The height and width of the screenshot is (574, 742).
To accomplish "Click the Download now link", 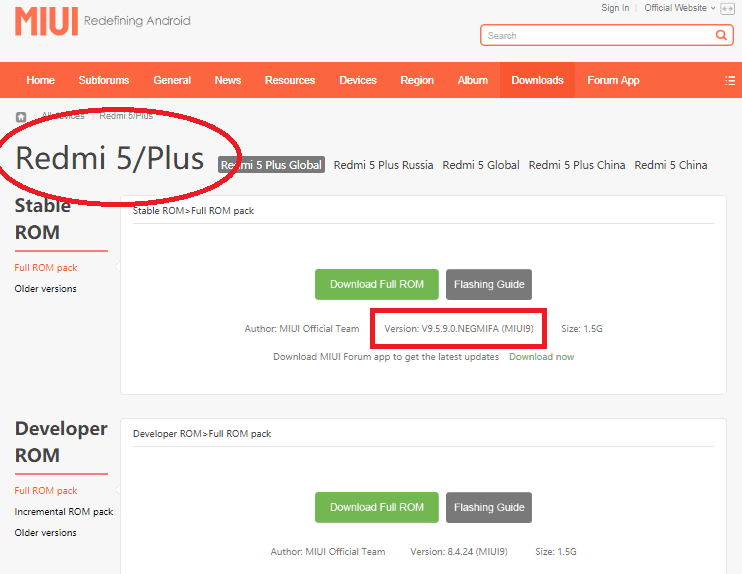I will (541, 357).
